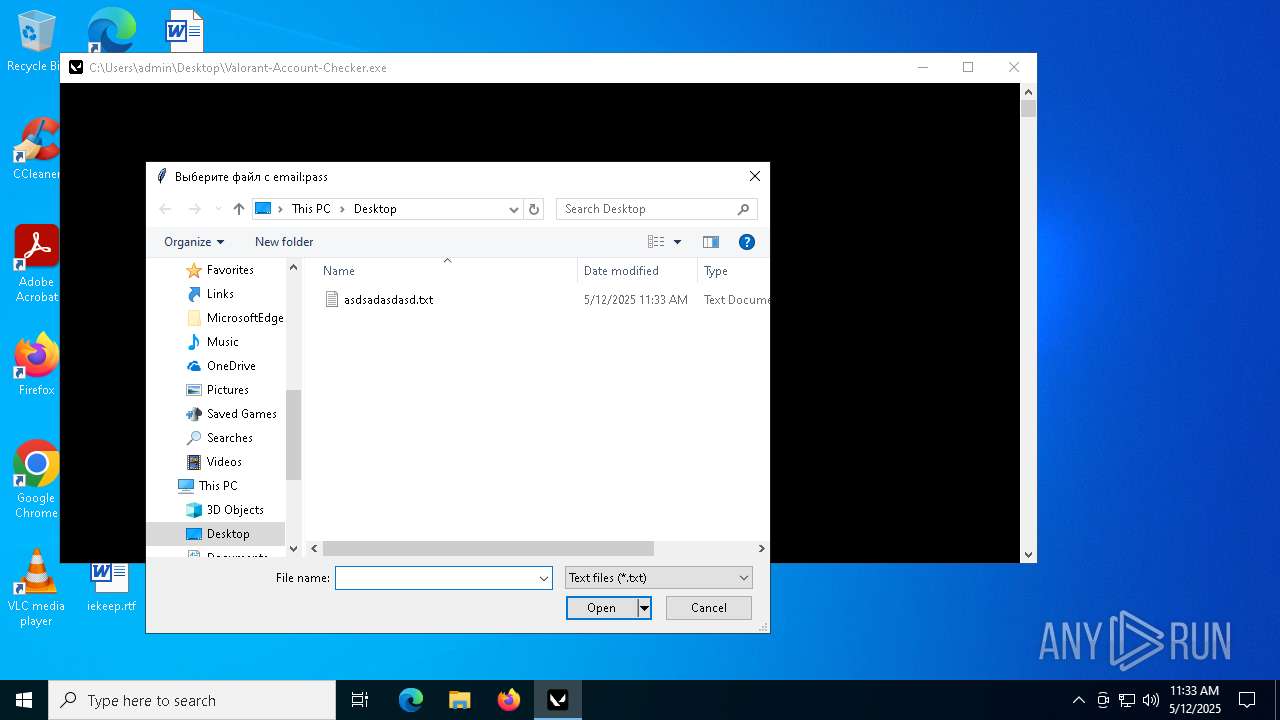The width and height of the screenshot is (1280, 720).
Task: Open Adobe Acrobat desktop shortcut
Action: coord(36,264)
